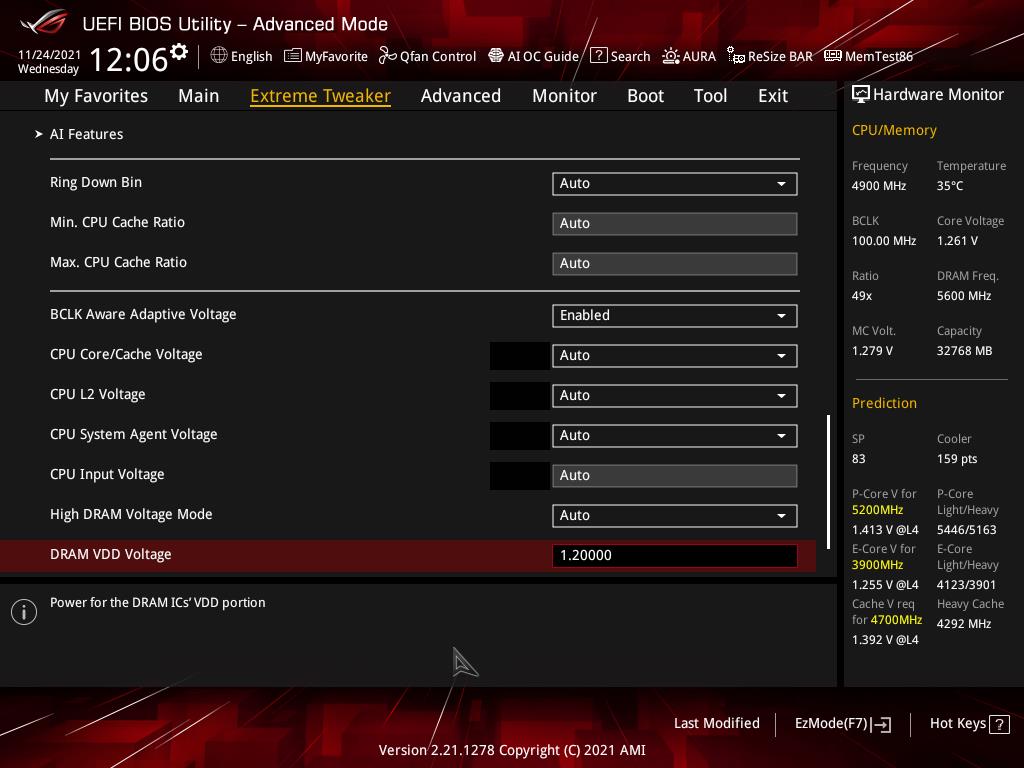Launch MemTest86 from the toolbar
The width and height of the screenshot is (1024, 768).
pyautogui.click(x=868, y=56)
